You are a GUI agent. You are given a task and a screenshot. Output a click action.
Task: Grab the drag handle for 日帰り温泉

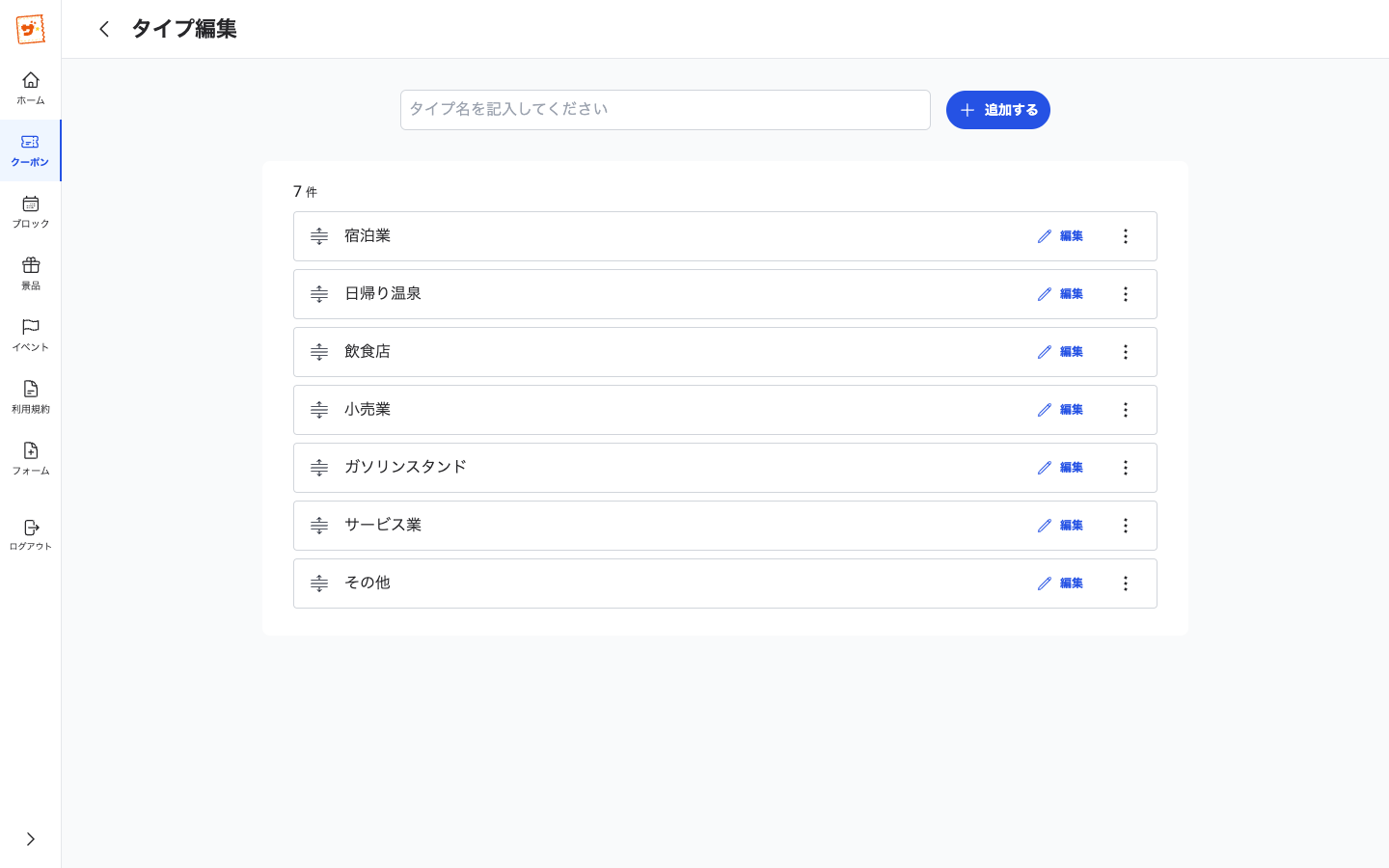[319, 294]
